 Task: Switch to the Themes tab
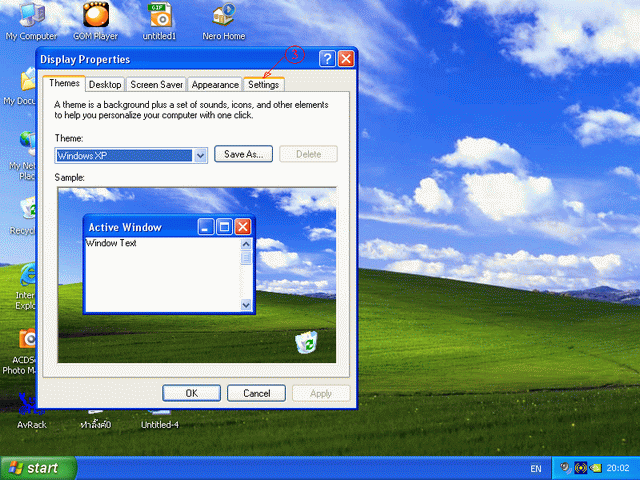64,83
